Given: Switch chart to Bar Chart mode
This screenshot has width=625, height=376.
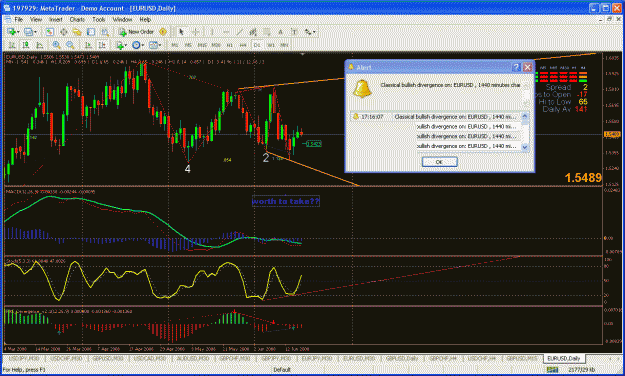Looking at the screenshot, I should [12, 45].
